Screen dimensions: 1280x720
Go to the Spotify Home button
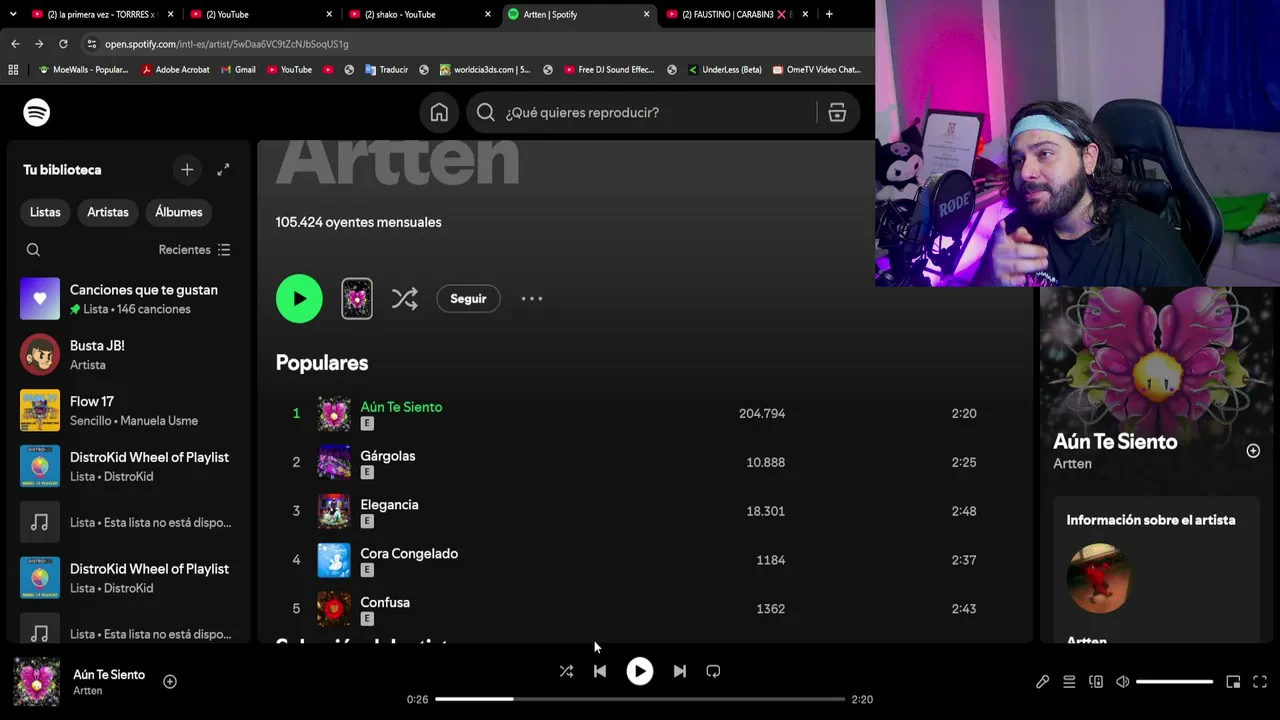tap(439, 112)
